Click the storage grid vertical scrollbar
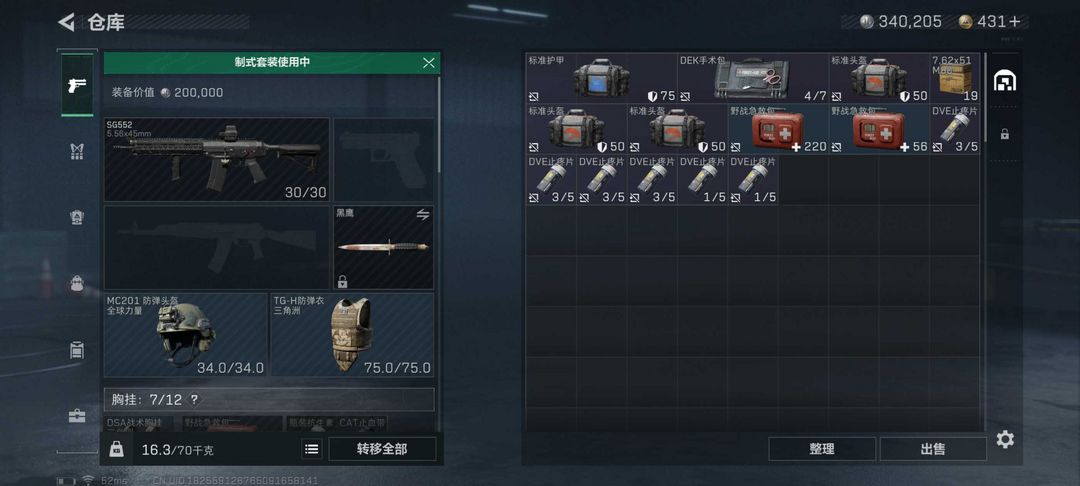This screenshot has height=486, width=1080. tap(986, 96)
